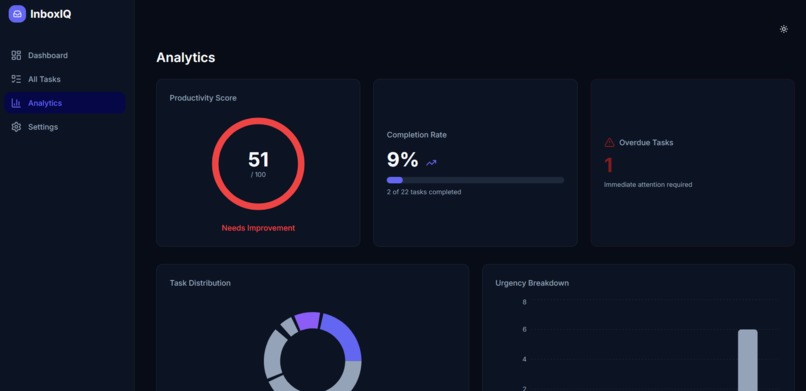Click the score value 51
806x391 pixels.
tap(258, 159)
